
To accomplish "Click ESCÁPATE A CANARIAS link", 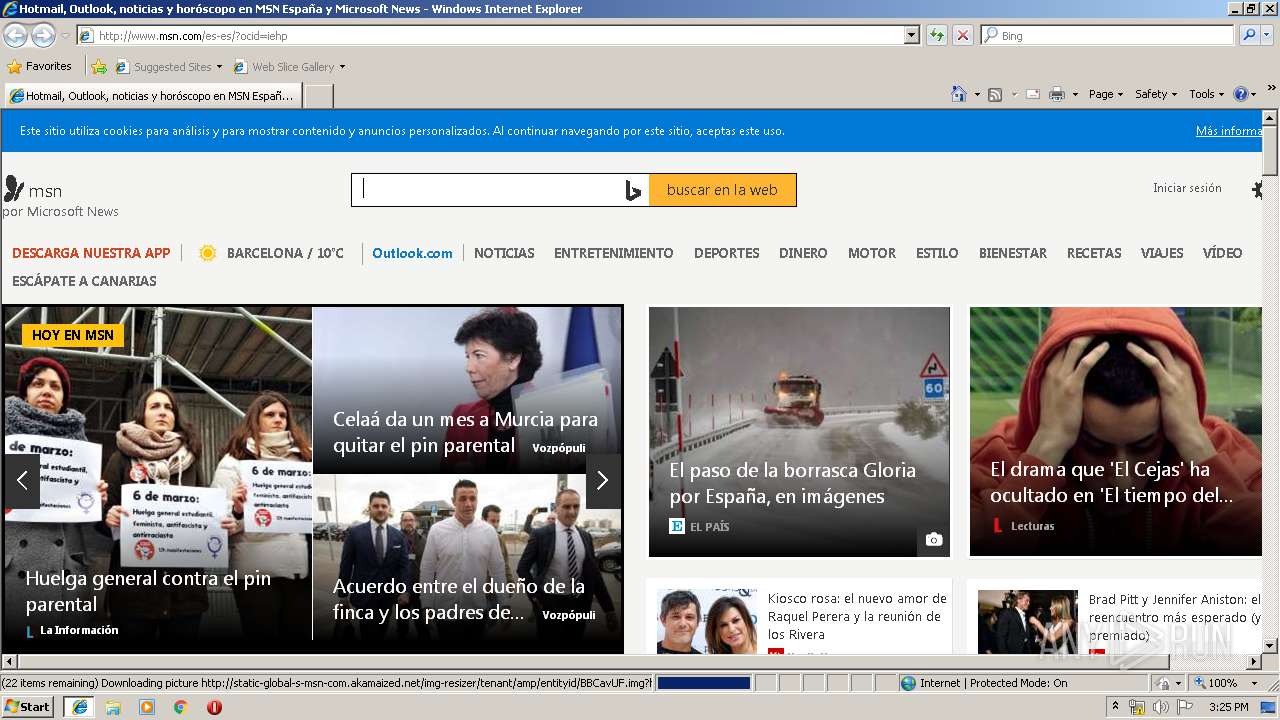I will point(84,281).
